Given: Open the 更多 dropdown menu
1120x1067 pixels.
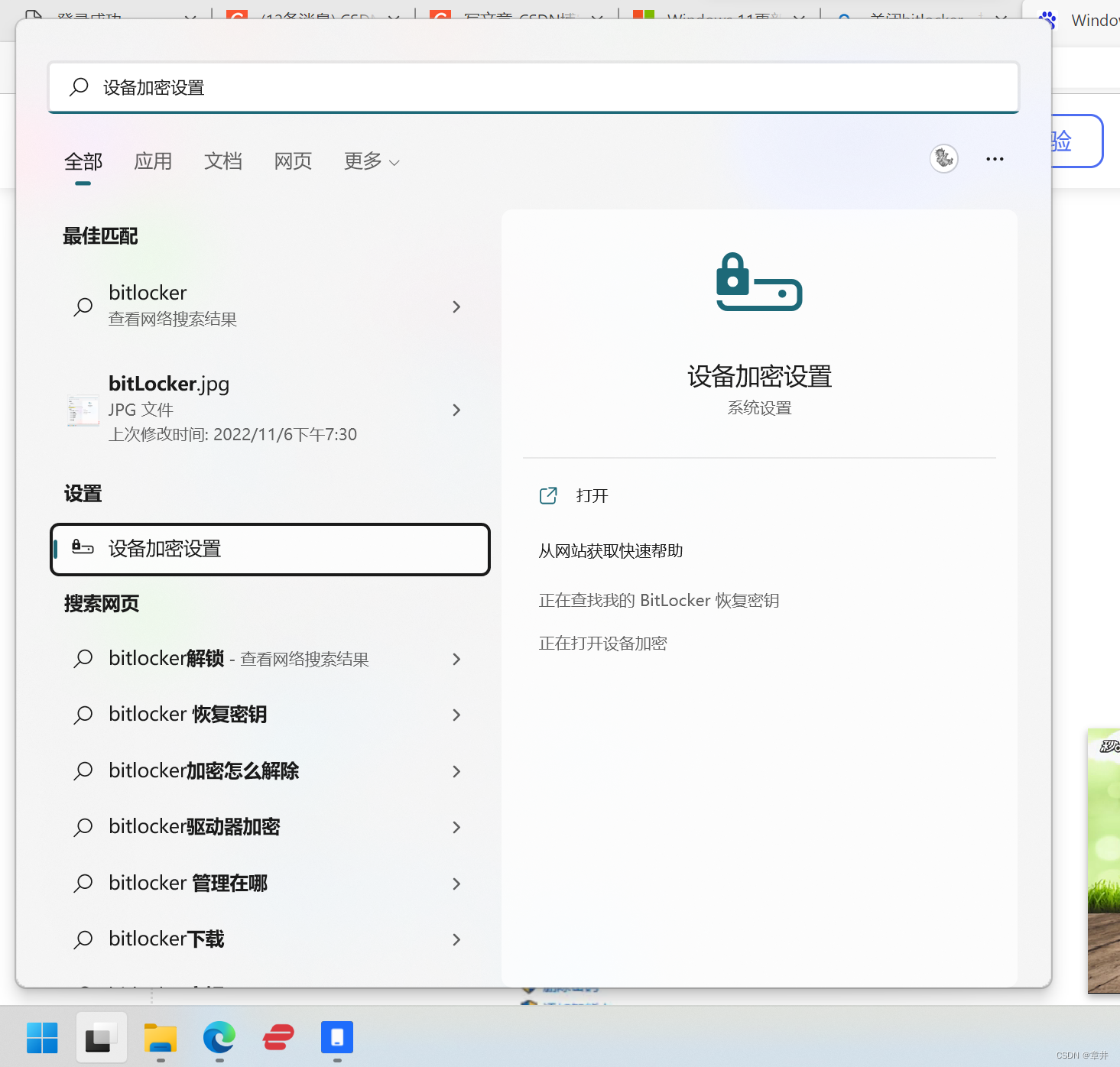Looking at the screenshot, I should [x=372, y=161].
